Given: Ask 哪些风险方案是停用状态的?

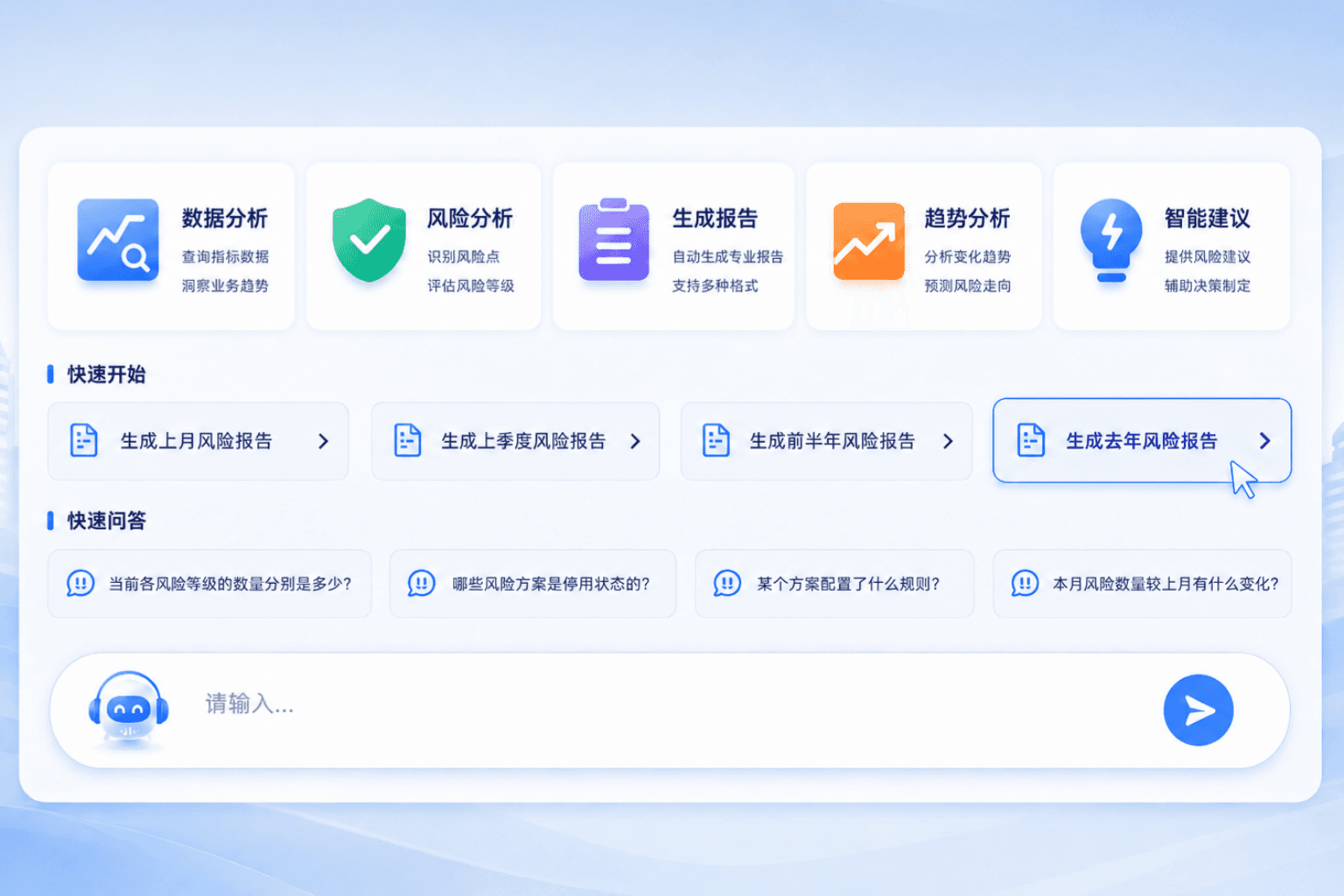Looking at the screenshot, I should click(x=533, y=584).
